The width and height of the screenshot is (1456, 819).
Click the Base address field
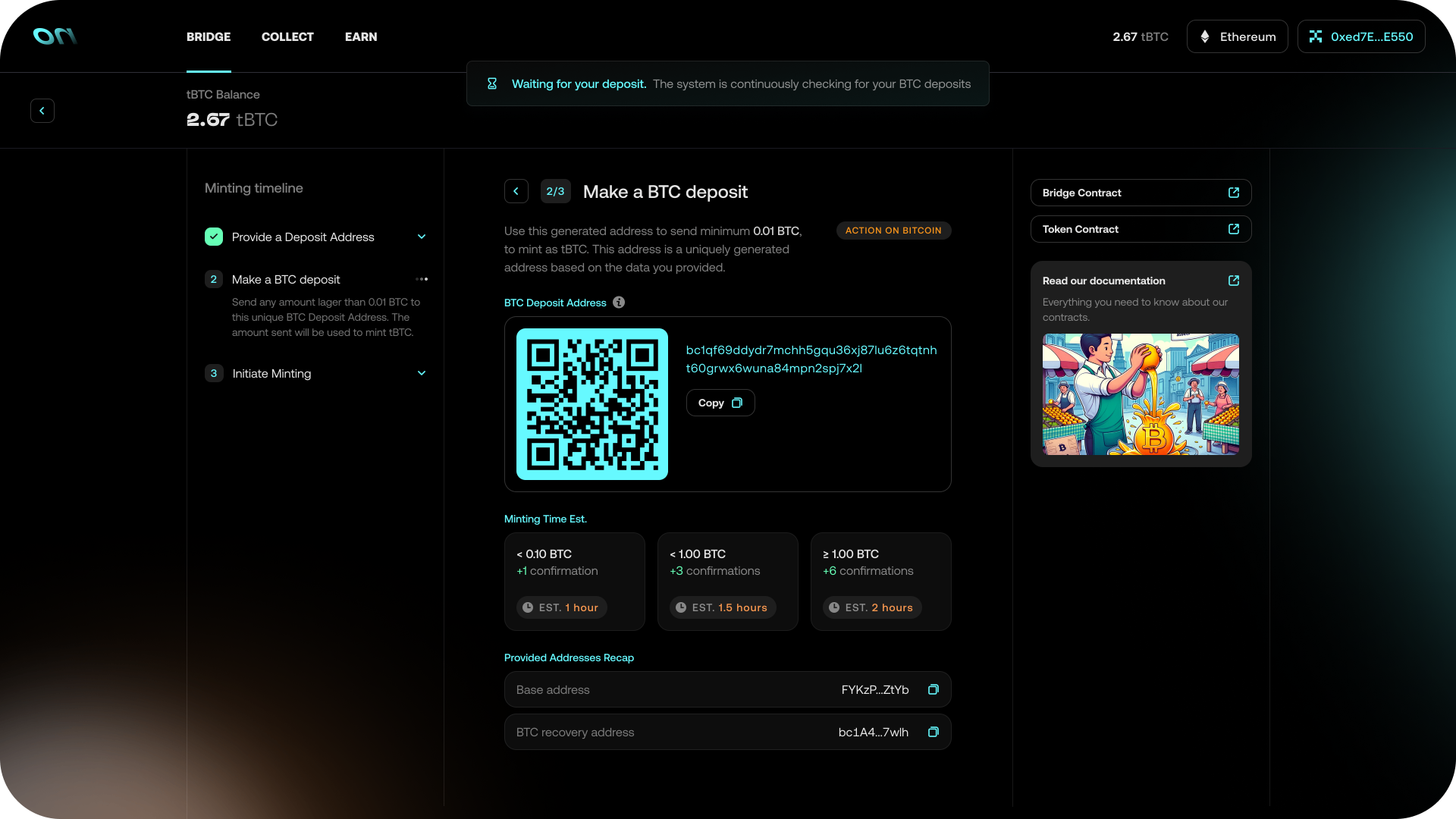click(728, 689)
